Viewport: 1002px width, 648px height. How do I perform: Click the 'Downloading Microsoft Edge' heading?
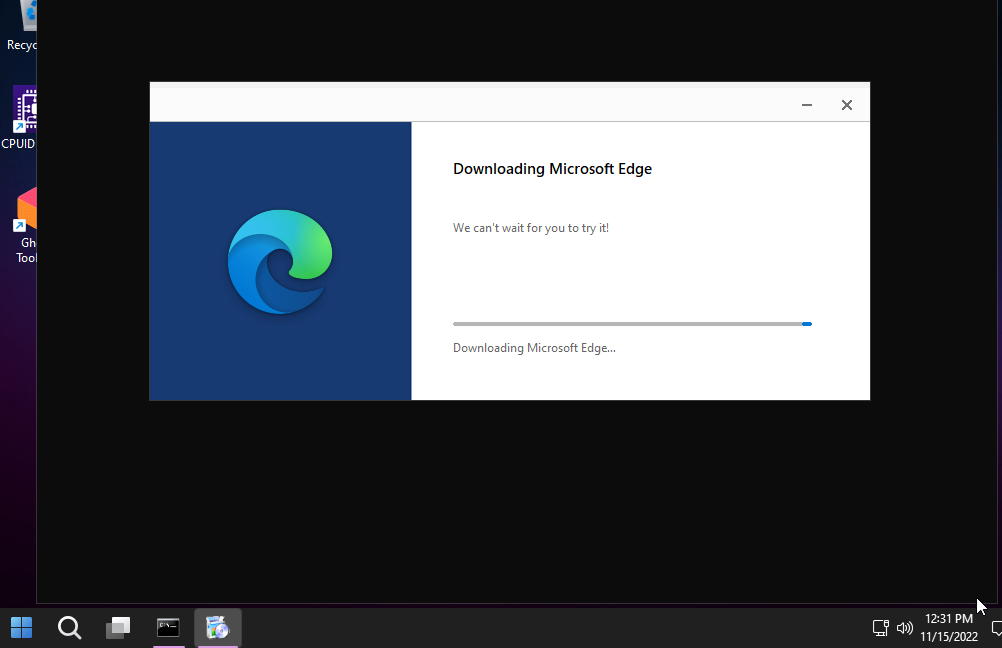tap(552, 169)
